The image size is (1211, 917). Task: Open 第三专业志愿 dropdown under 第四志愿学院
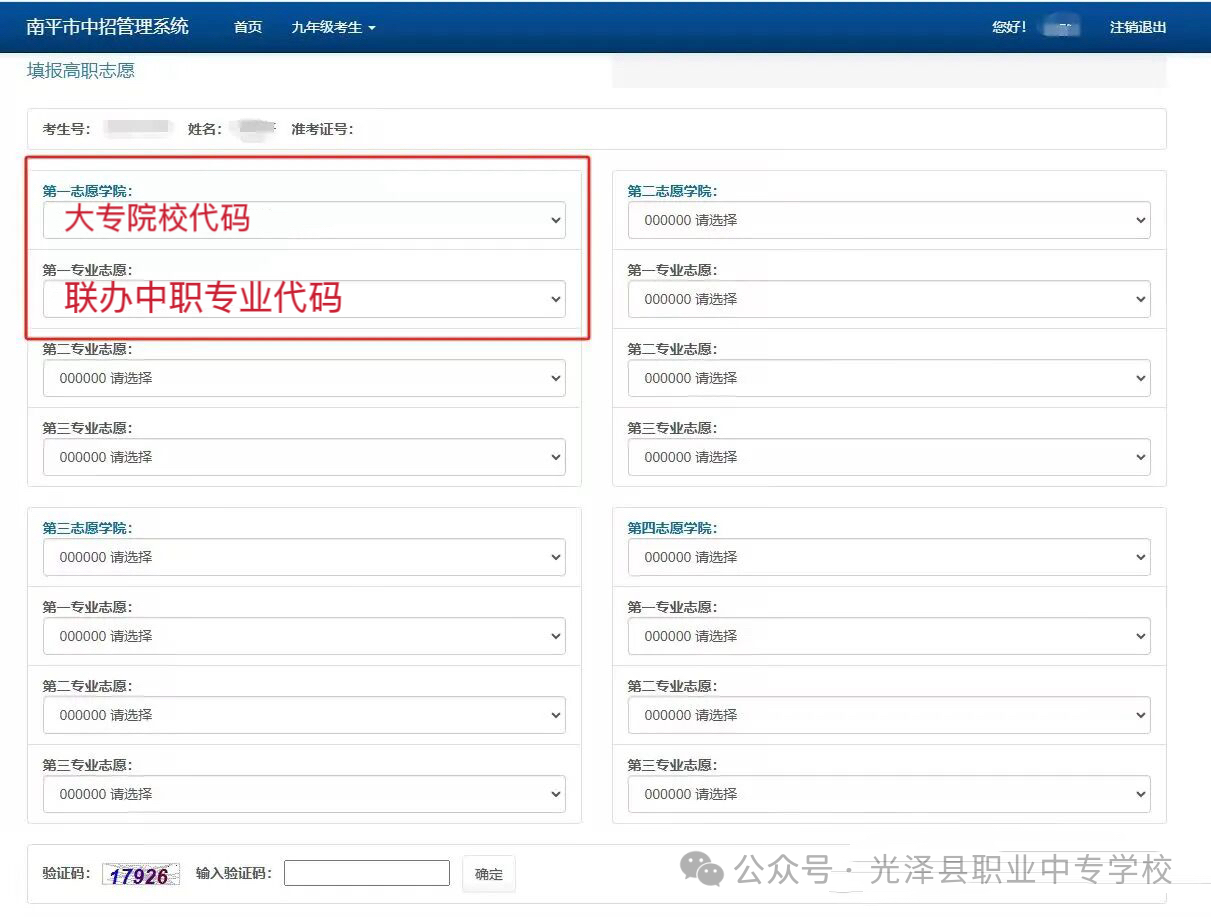[x=889, y=794]
